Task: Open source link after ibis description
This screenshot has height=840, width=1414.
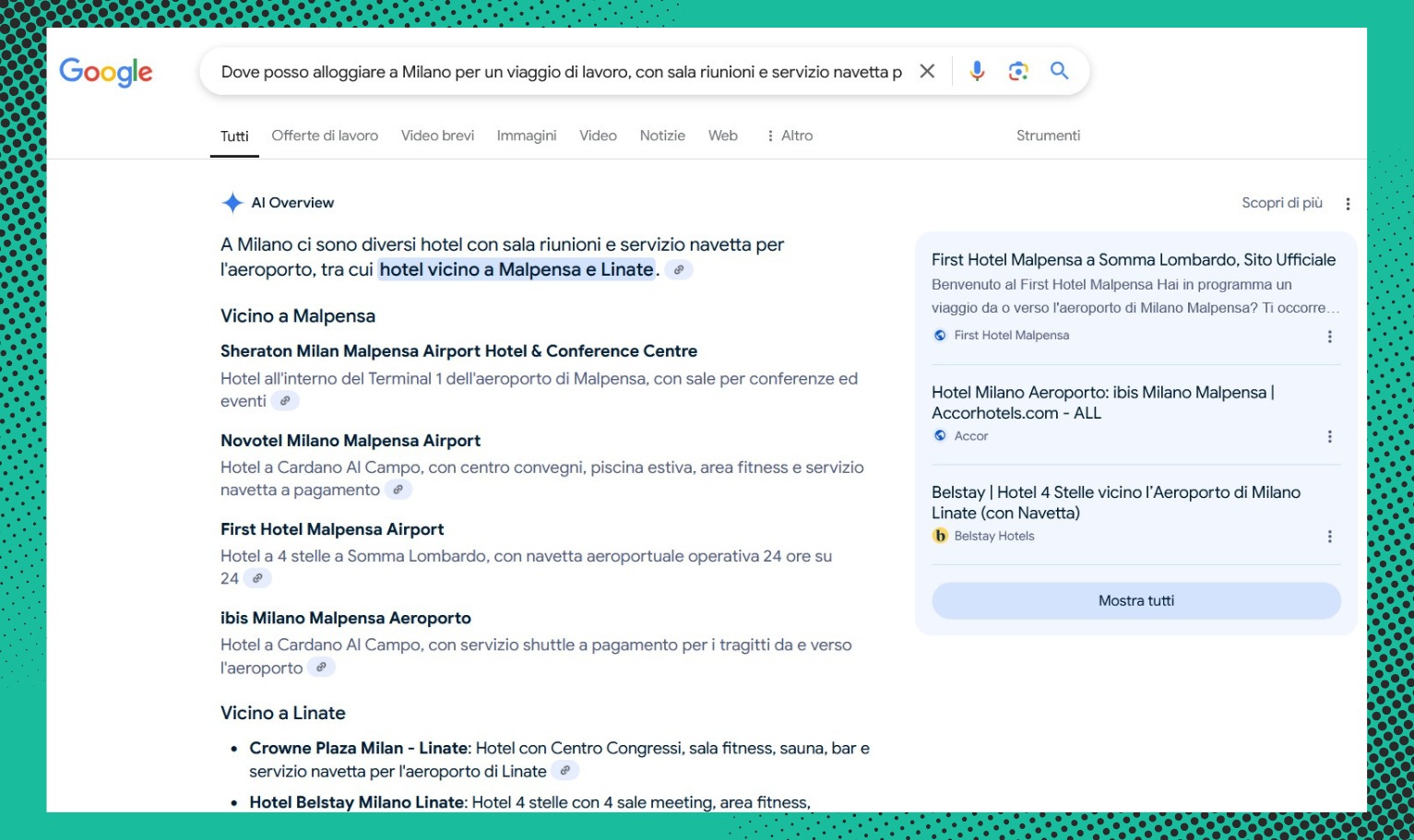Action: (x=321, y=668)
